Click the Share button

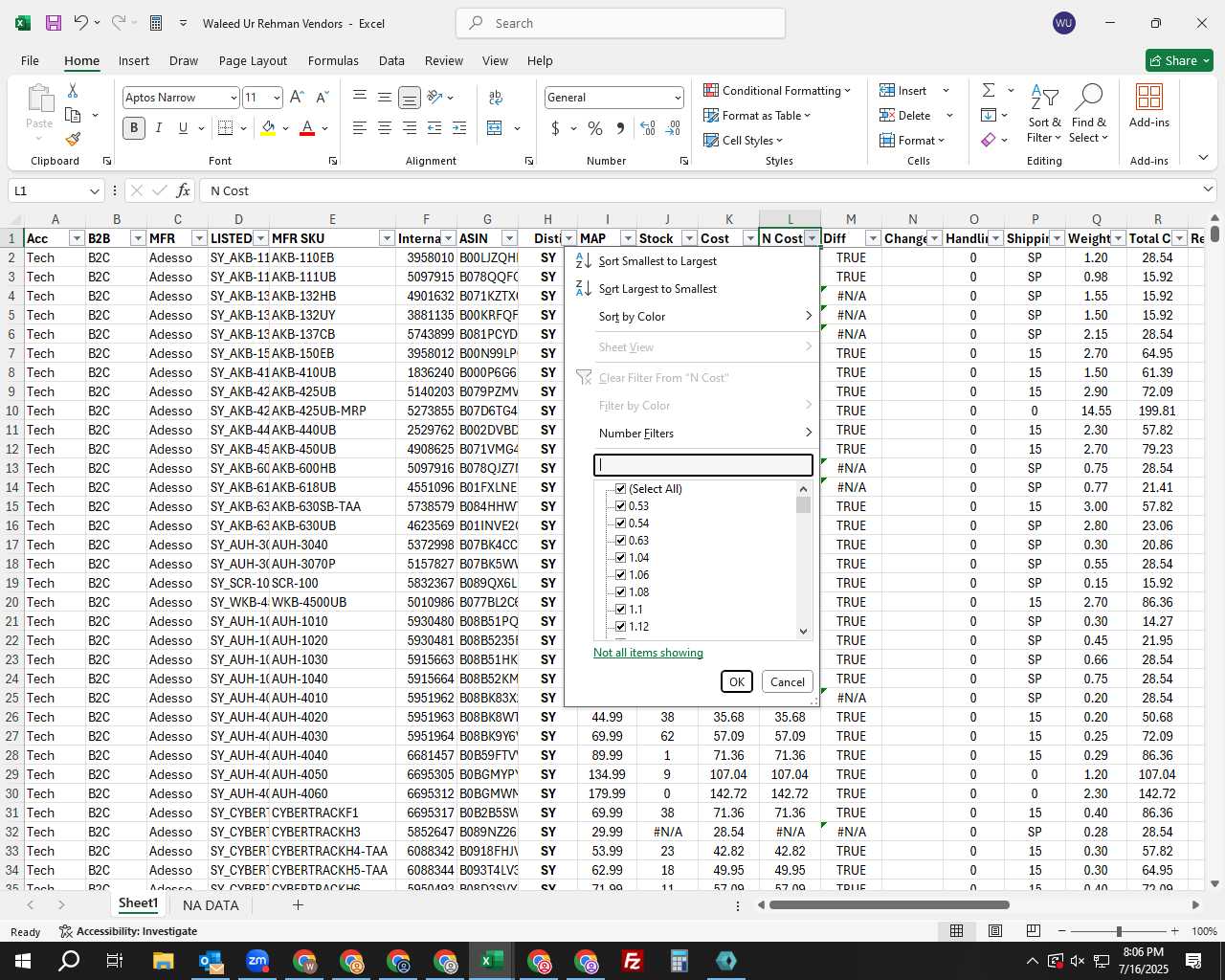[1179, 60]
